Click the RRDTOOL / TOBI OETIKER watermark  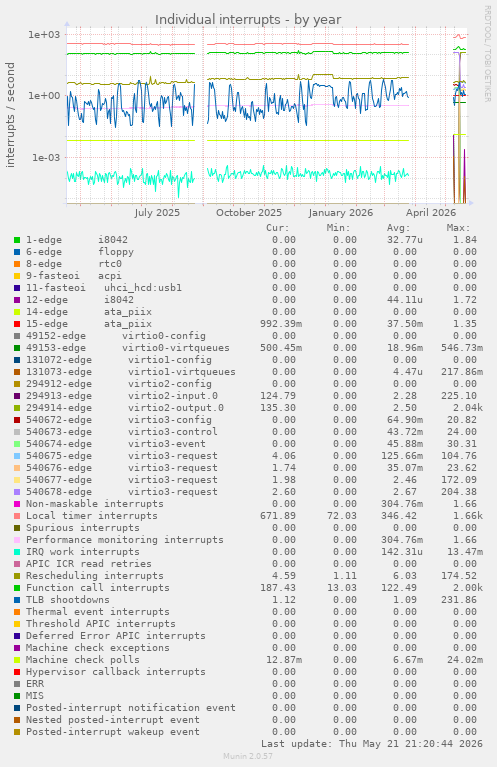tap(487, 54)
